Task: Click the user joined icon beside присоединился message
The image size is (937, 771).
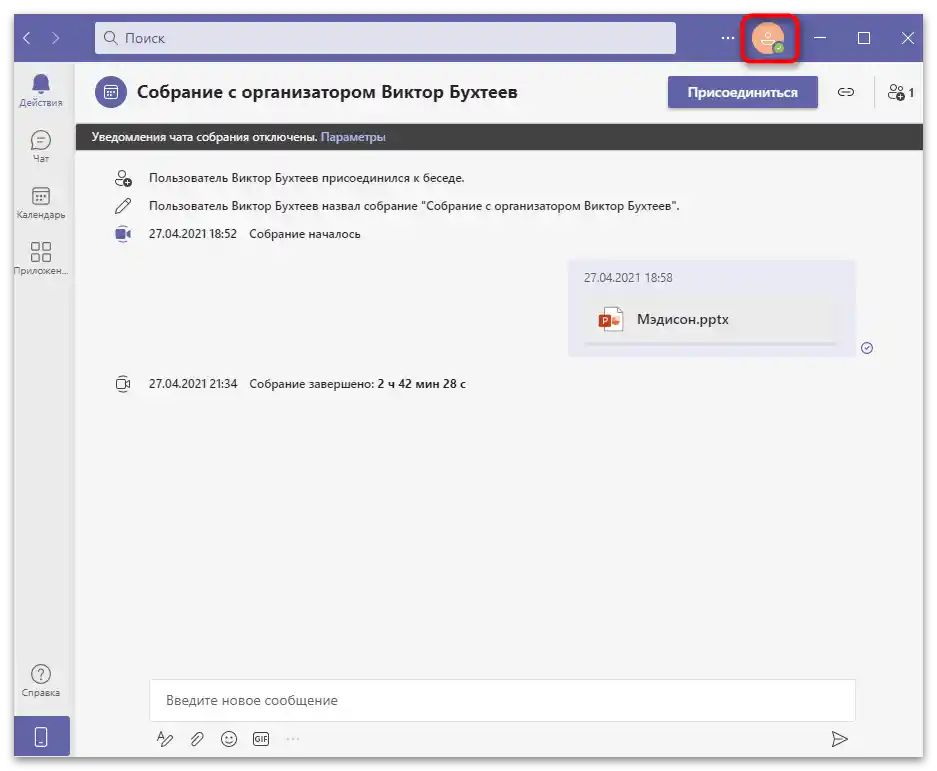Action: click(x=123, y=178)
